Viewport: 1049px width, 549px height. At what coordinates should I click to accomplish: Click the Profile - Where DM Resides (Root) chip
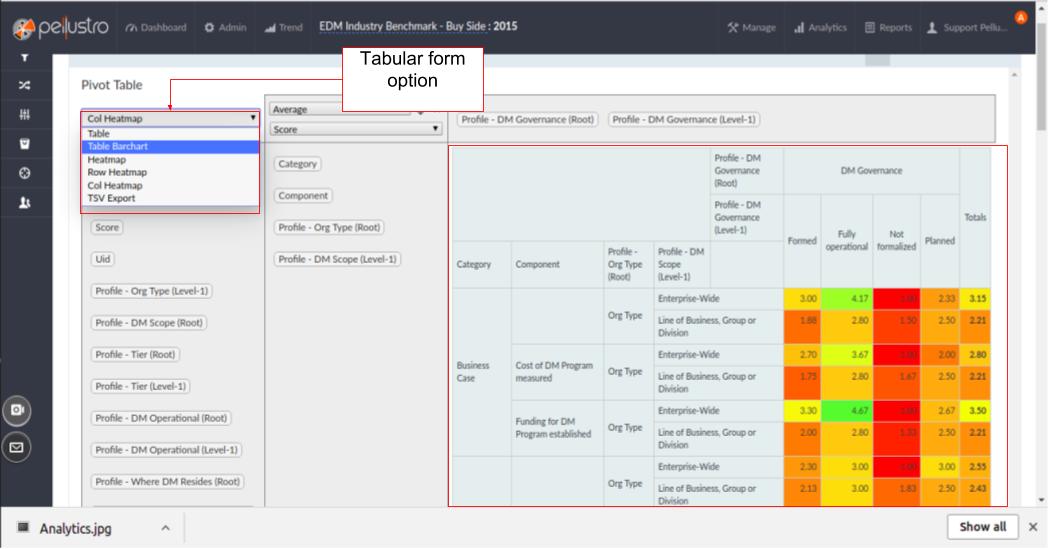coord(167,481)
